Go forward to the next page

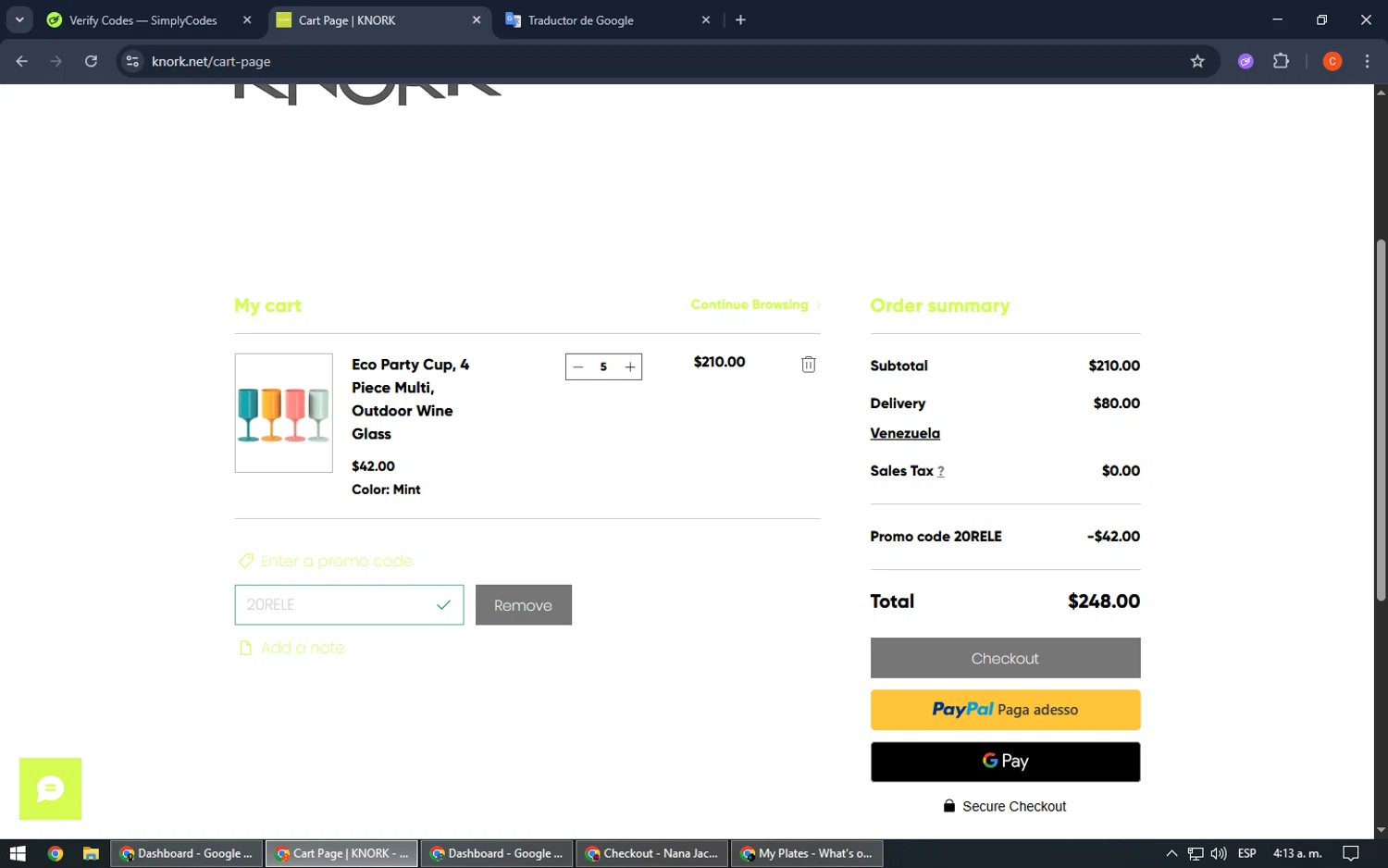(x=56, y=61)
